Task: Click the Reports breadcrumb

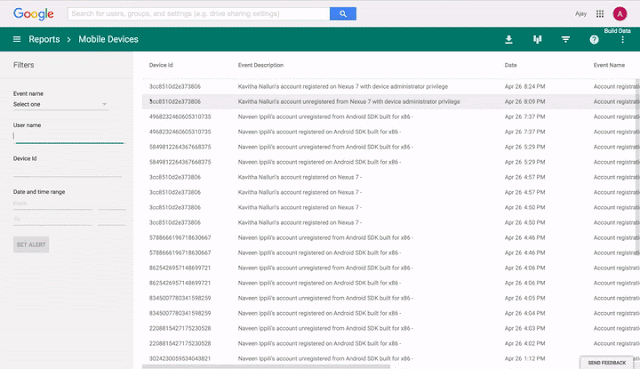Action: (x=44, y=39)
